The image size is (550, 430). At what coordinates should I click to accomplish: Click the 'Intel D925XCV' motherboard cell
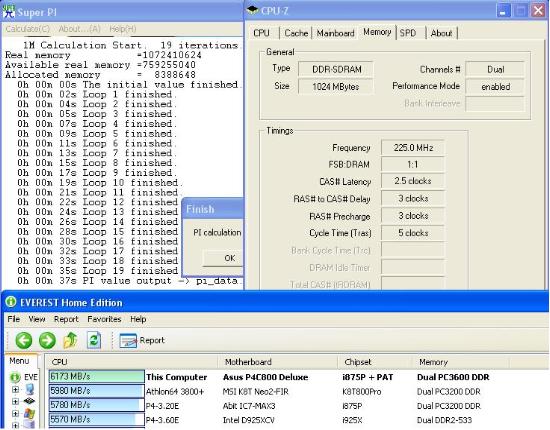coord(248,420)
